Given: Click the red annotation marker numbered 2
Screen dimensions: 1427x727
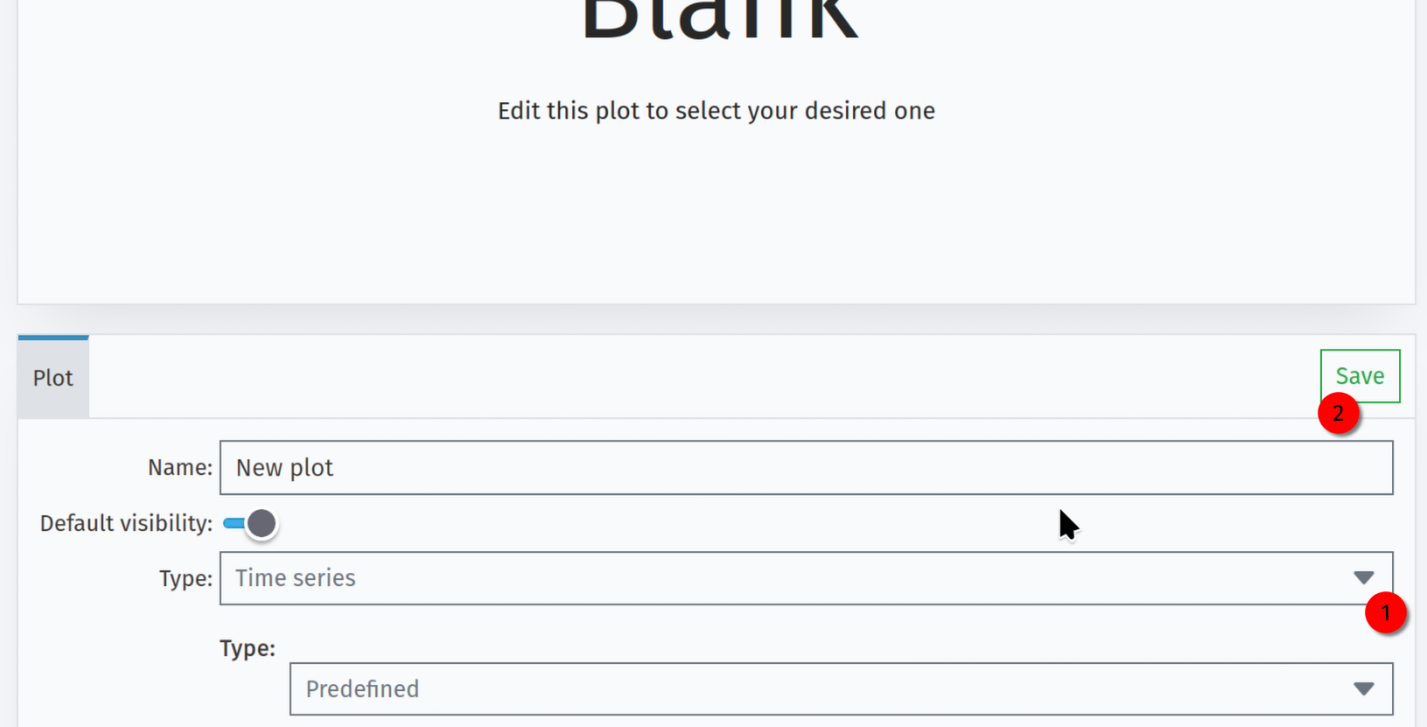Looking at the screenshot, I should [1338, 414].
